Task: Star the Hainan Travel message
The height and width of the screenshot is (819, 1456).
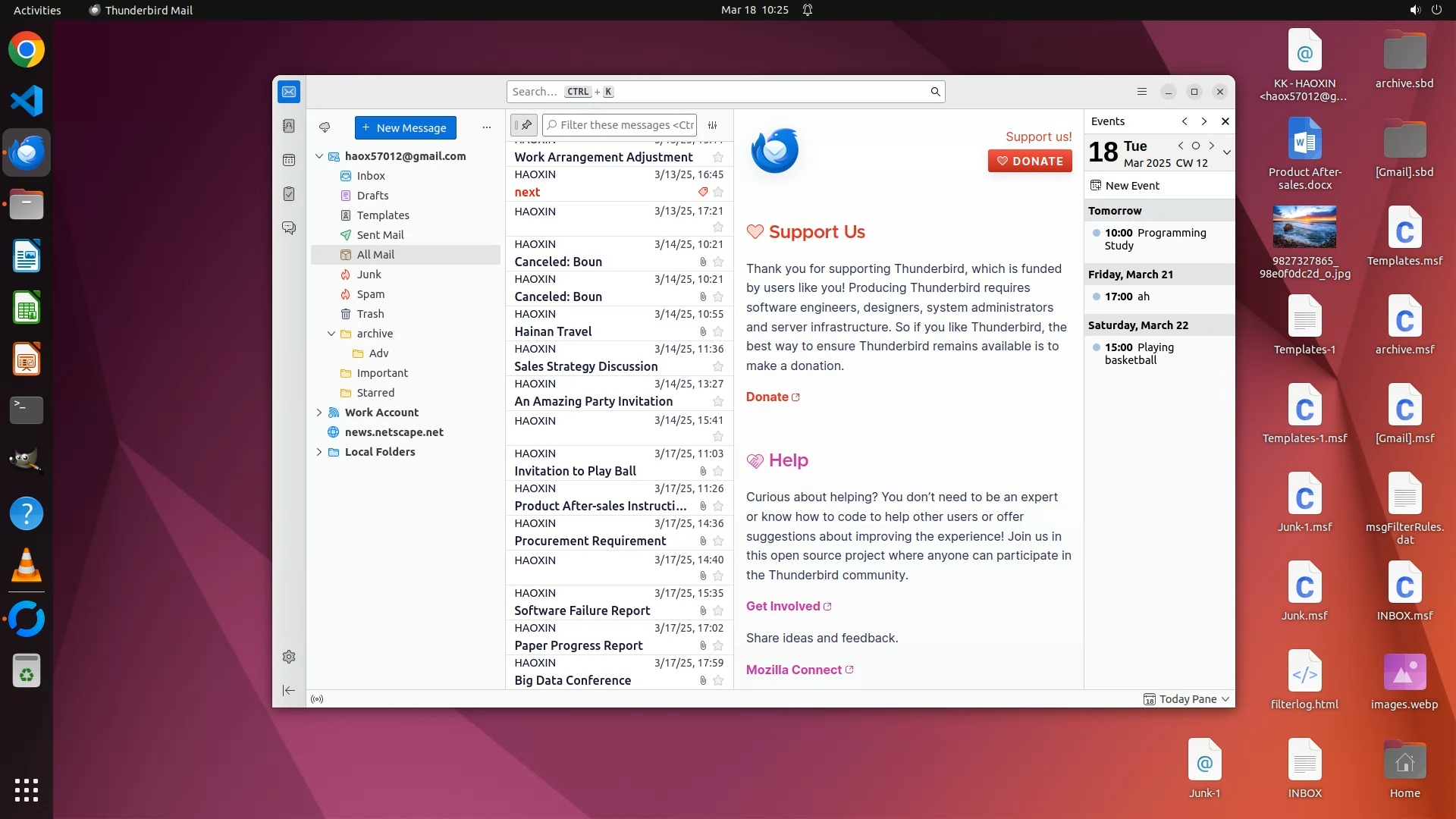Action: coord(718,331)
